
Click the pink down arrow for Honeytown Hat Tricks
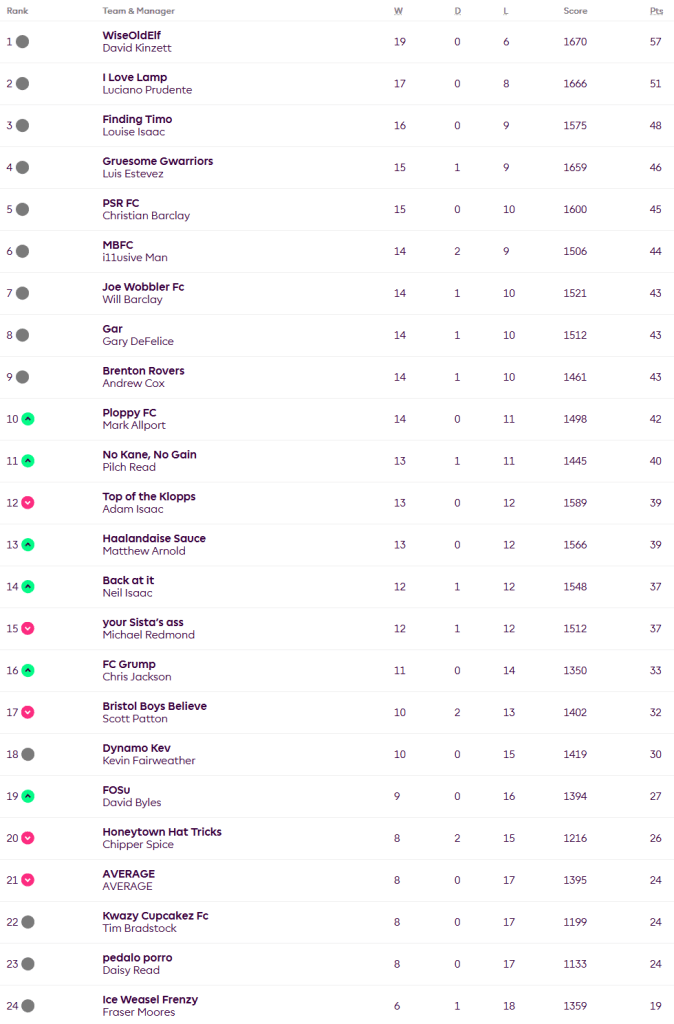click(x=28, y=838)
